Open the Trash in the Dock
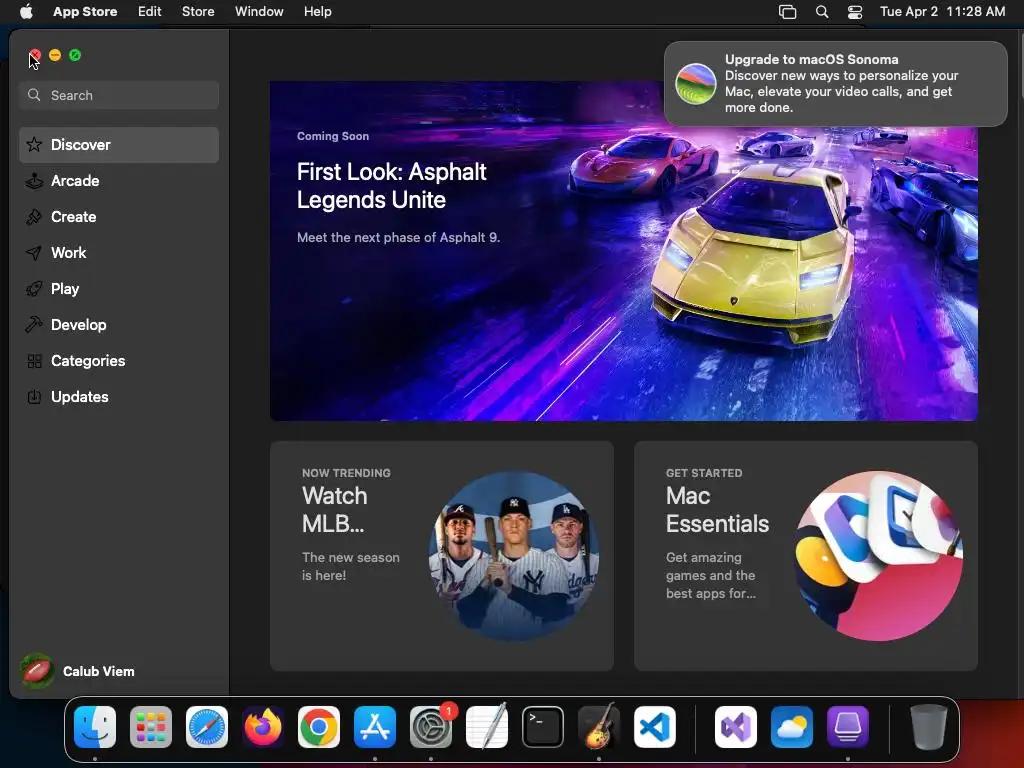 coord(928,727)
